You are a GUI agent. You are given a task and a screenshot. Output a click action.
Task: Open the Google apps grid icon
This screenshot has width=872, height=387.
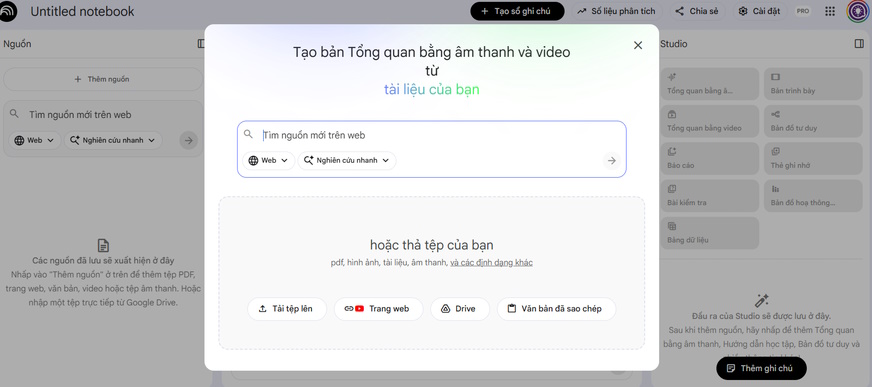[x=830, y=11]
